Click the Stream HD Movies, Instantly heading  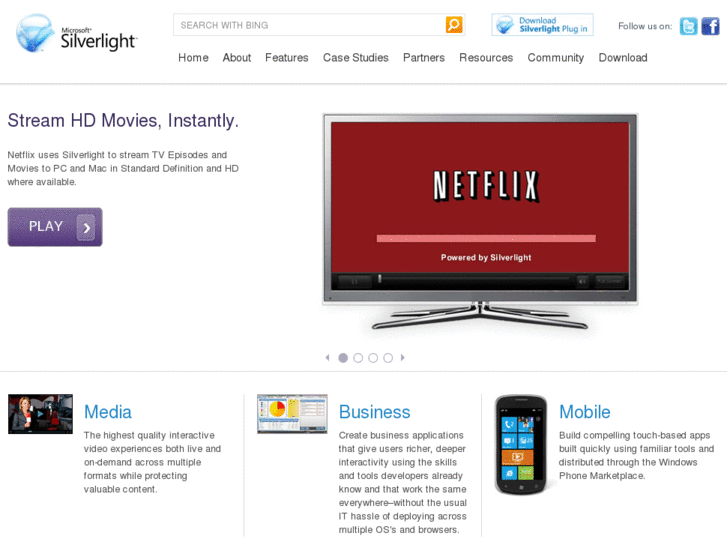click(x=123, y=121)
